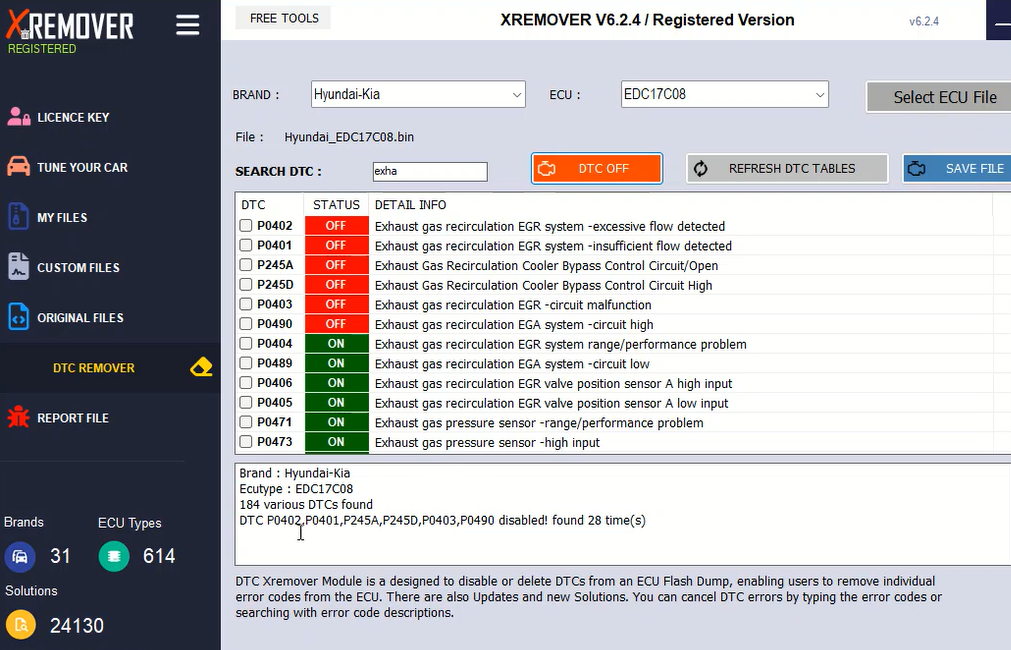Tick the P0473 checkbox

click(246, 442)
